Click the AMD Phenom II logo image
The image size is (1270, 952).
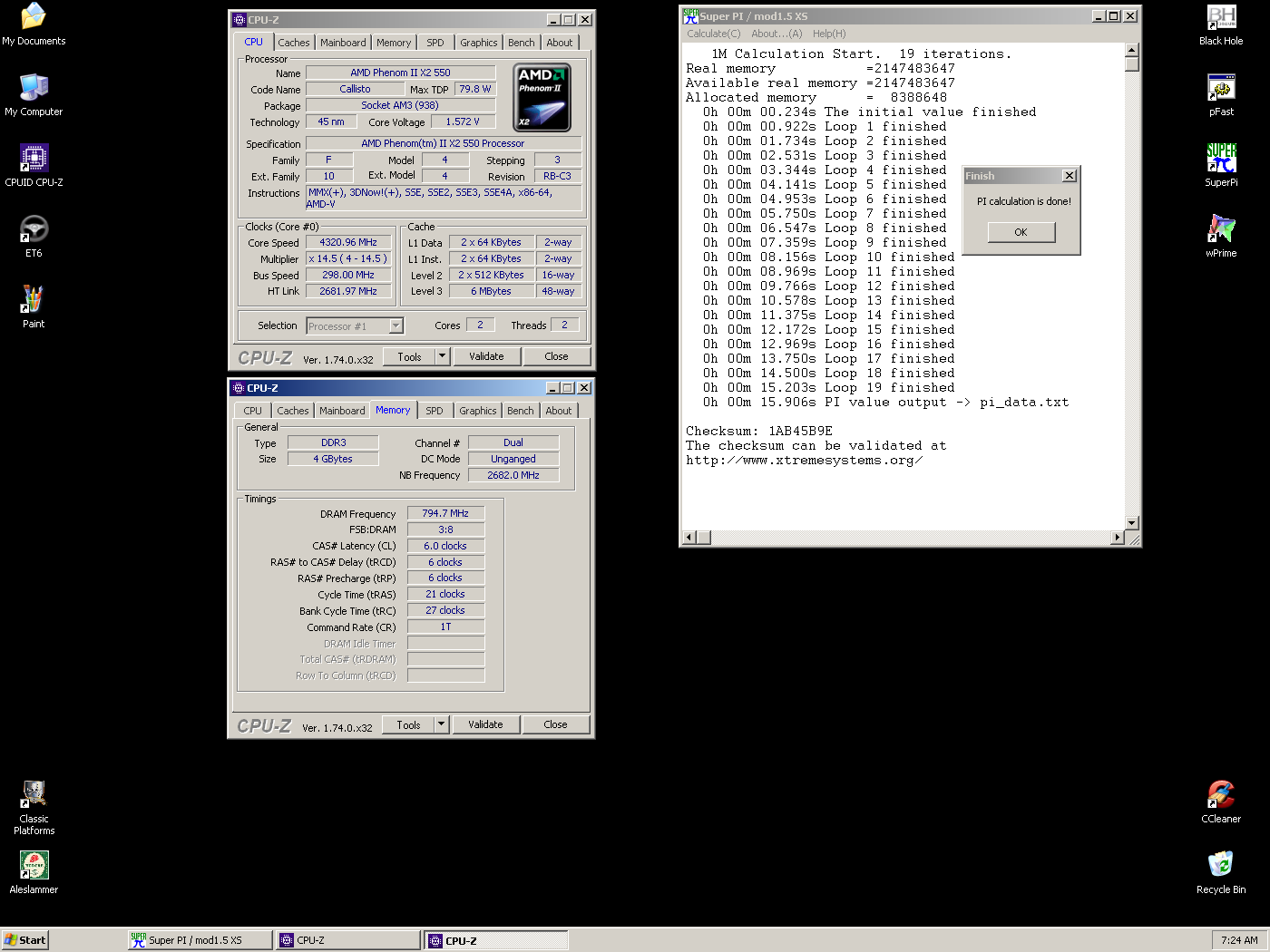click(x=542, y=98)
